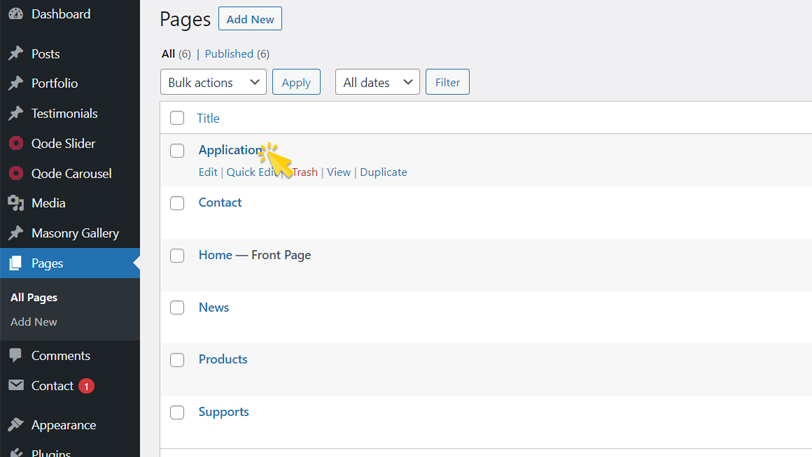
Task: Click the Appearance paintbrush icon
Action: [15, 425]
